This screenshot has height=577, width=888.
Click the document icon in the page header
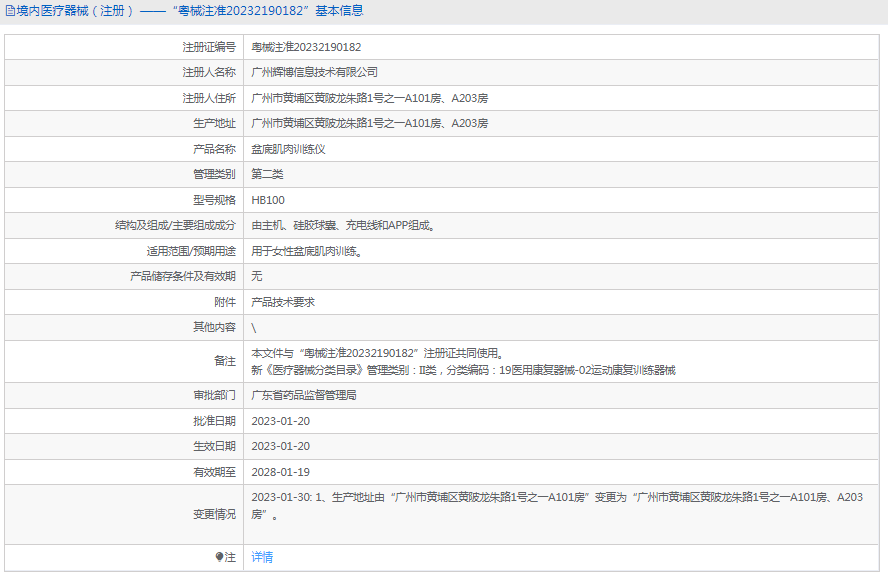10,11
